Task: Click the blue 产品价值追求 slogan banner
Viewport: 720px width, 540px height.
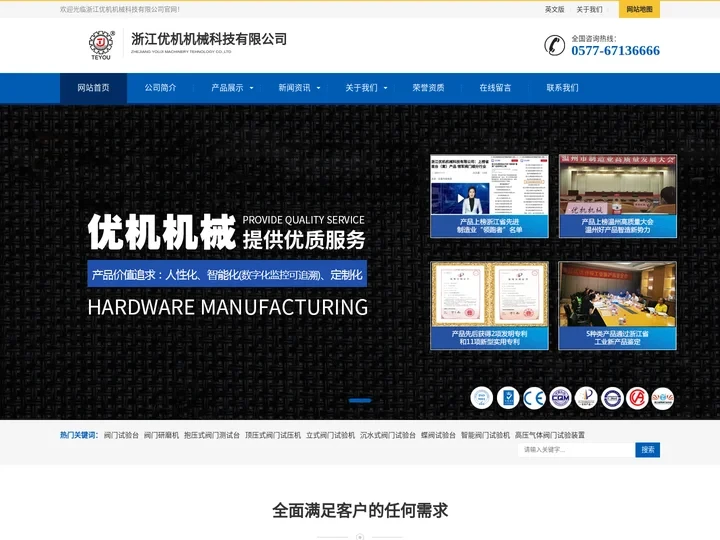Action: [227, 274]
